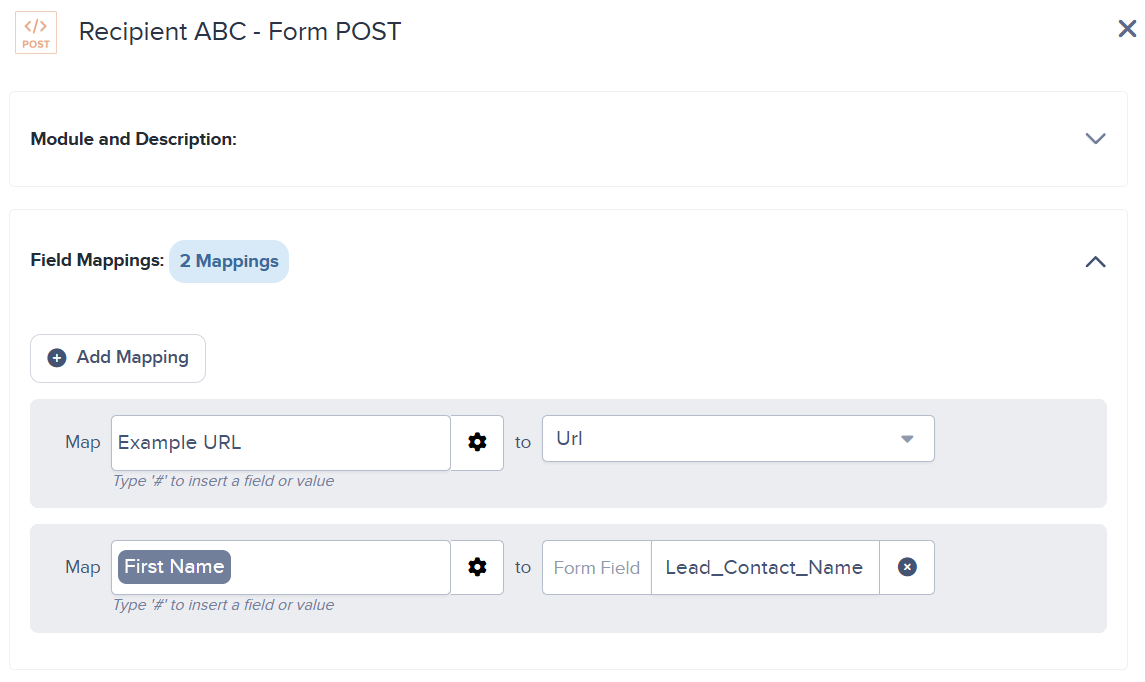The width and height of the screenshot is (1145, 682).
Task: Remove the Lead_Contact_Name form field
Action: pyautogui.click(x=907, y=567)
